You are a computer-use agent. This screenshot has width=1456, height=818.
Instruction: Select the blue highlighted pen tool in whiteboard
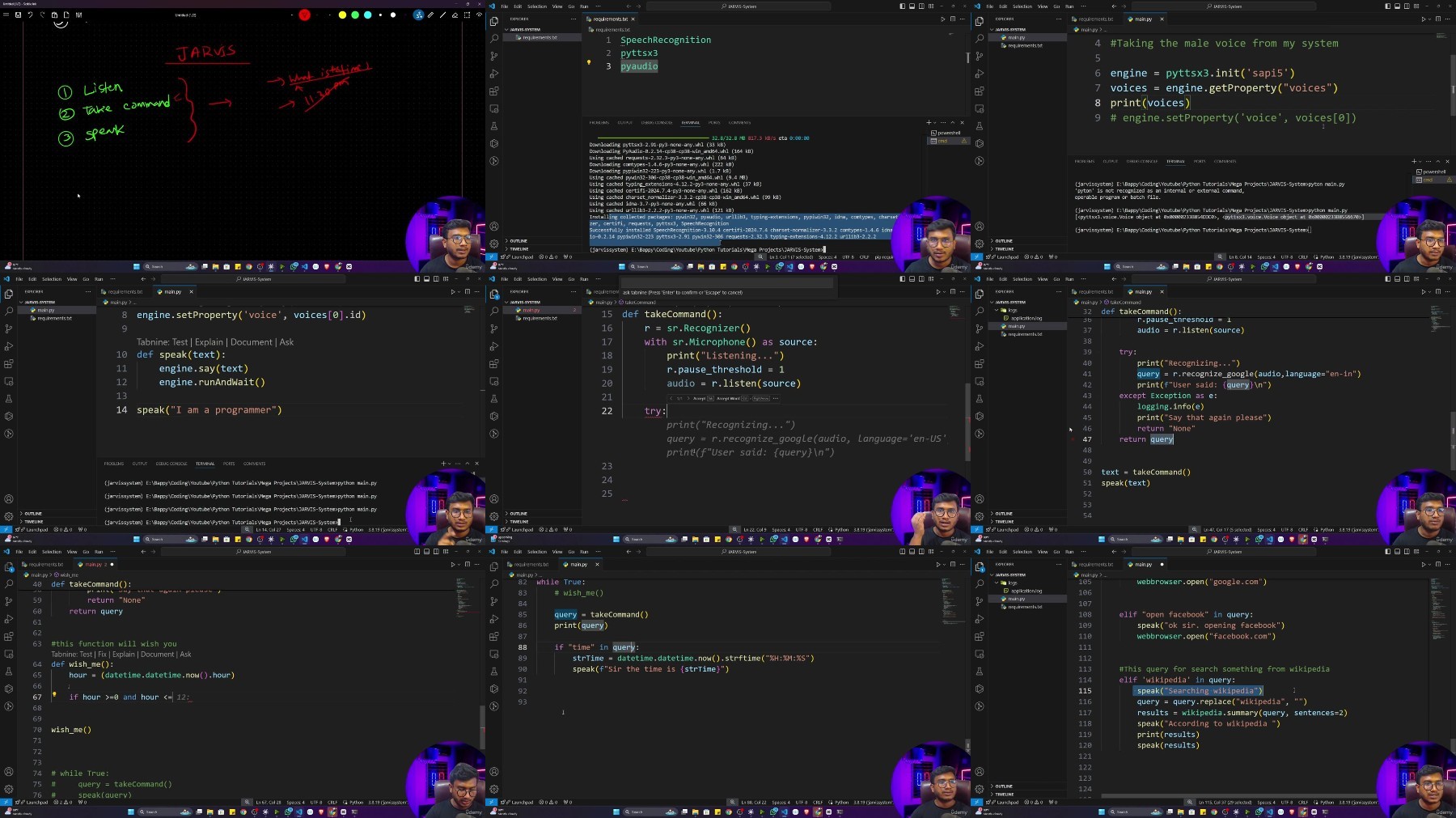[418, 15]
